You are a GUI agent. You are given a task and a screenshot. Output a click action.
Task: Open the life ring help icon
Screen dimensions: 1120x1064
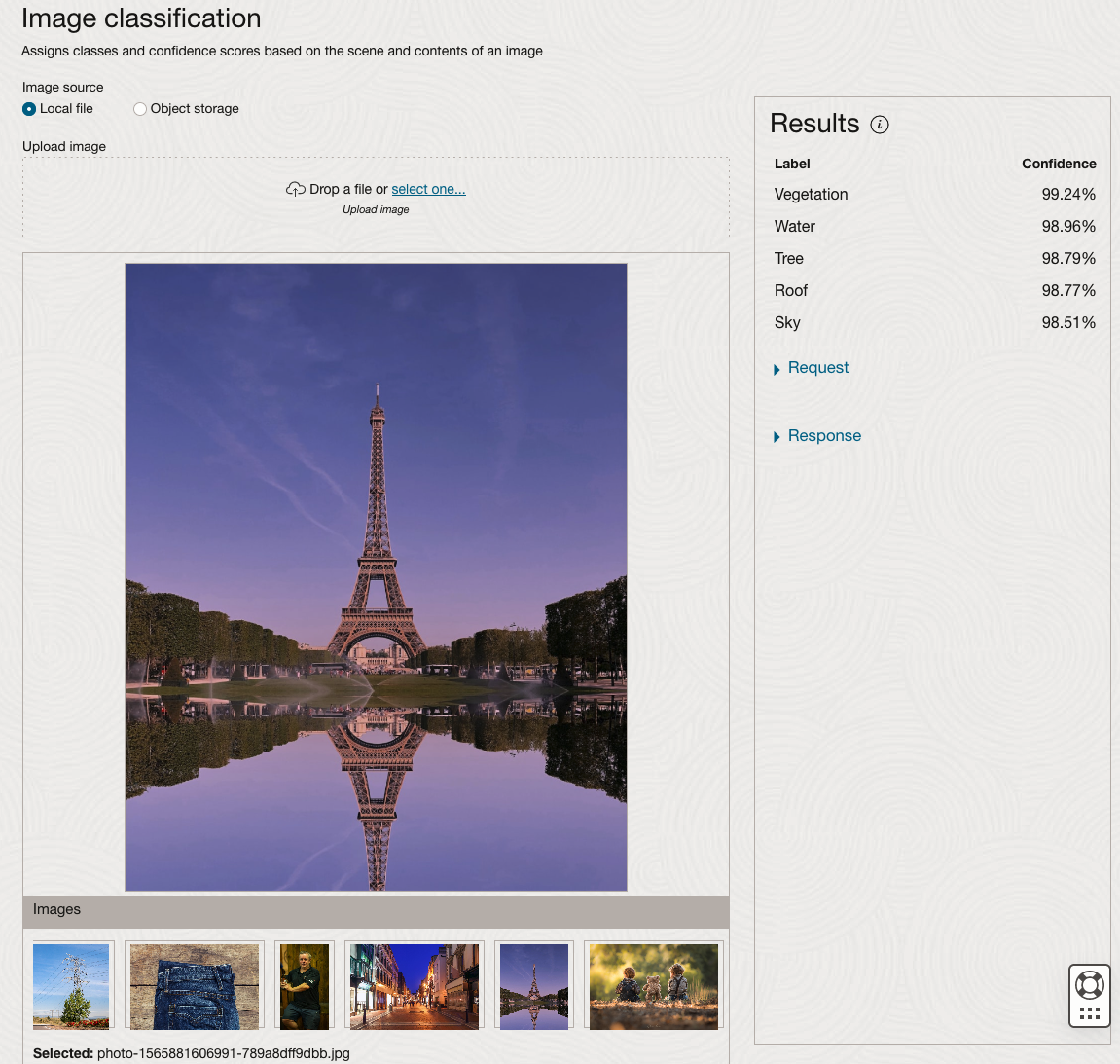[1089, 985]
